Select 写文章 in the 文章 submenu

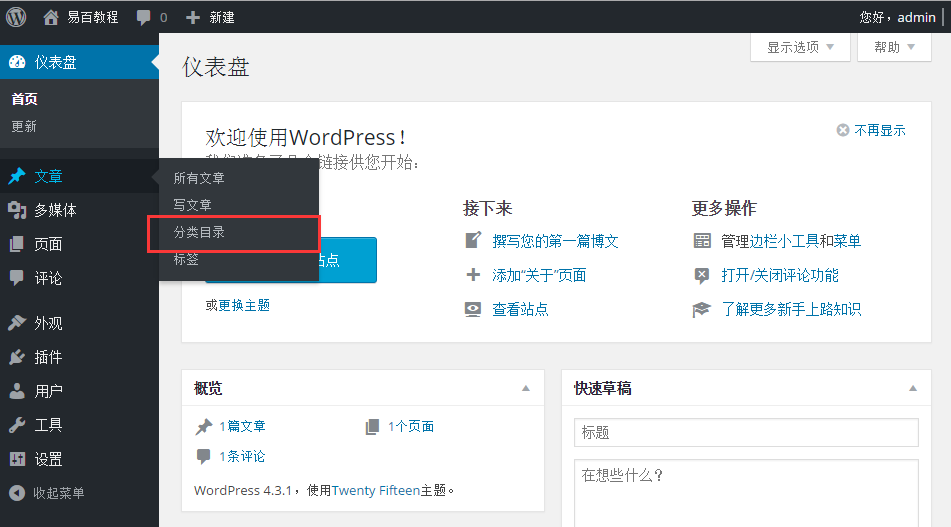[193, 205]
